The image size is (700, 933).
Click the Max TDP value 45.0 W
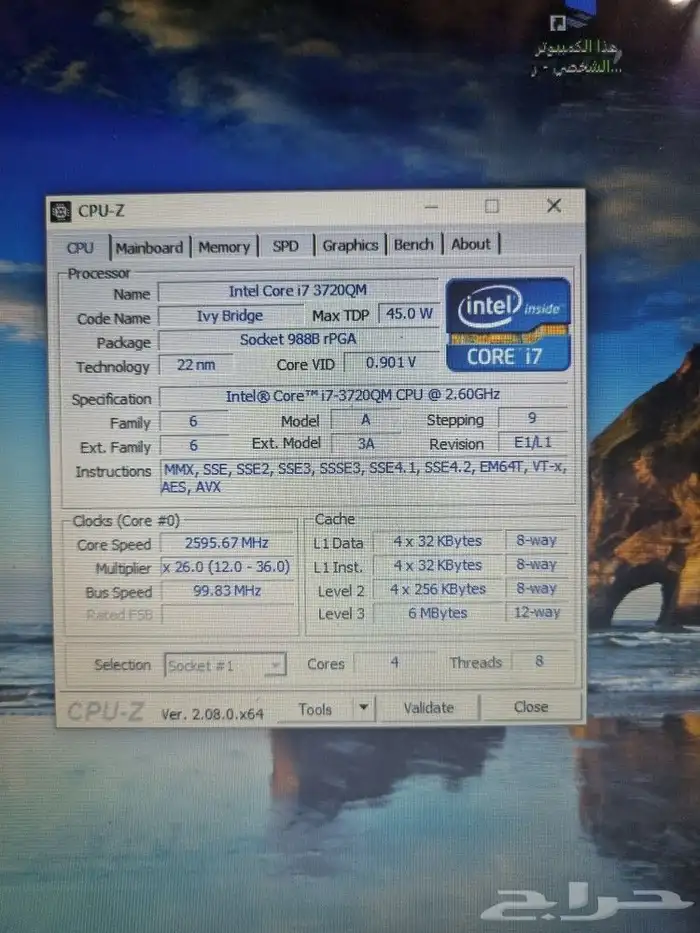point(409,314)
